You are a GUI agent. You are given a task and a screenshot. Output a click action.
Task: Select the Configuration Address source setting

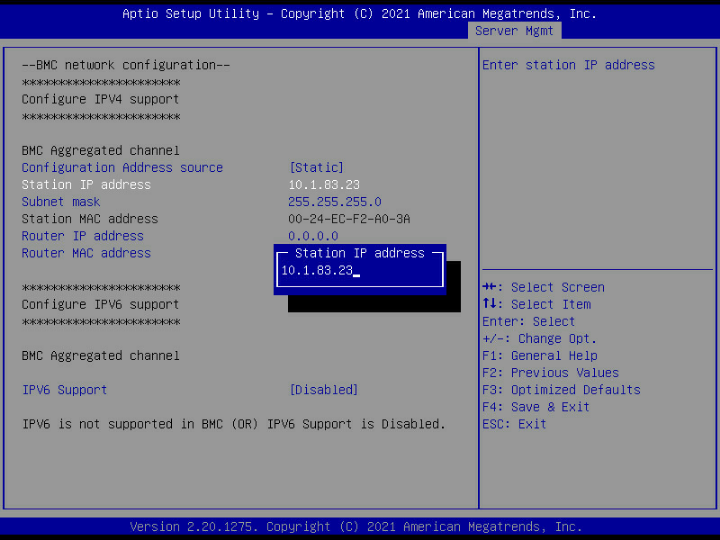tap(122, 168)
